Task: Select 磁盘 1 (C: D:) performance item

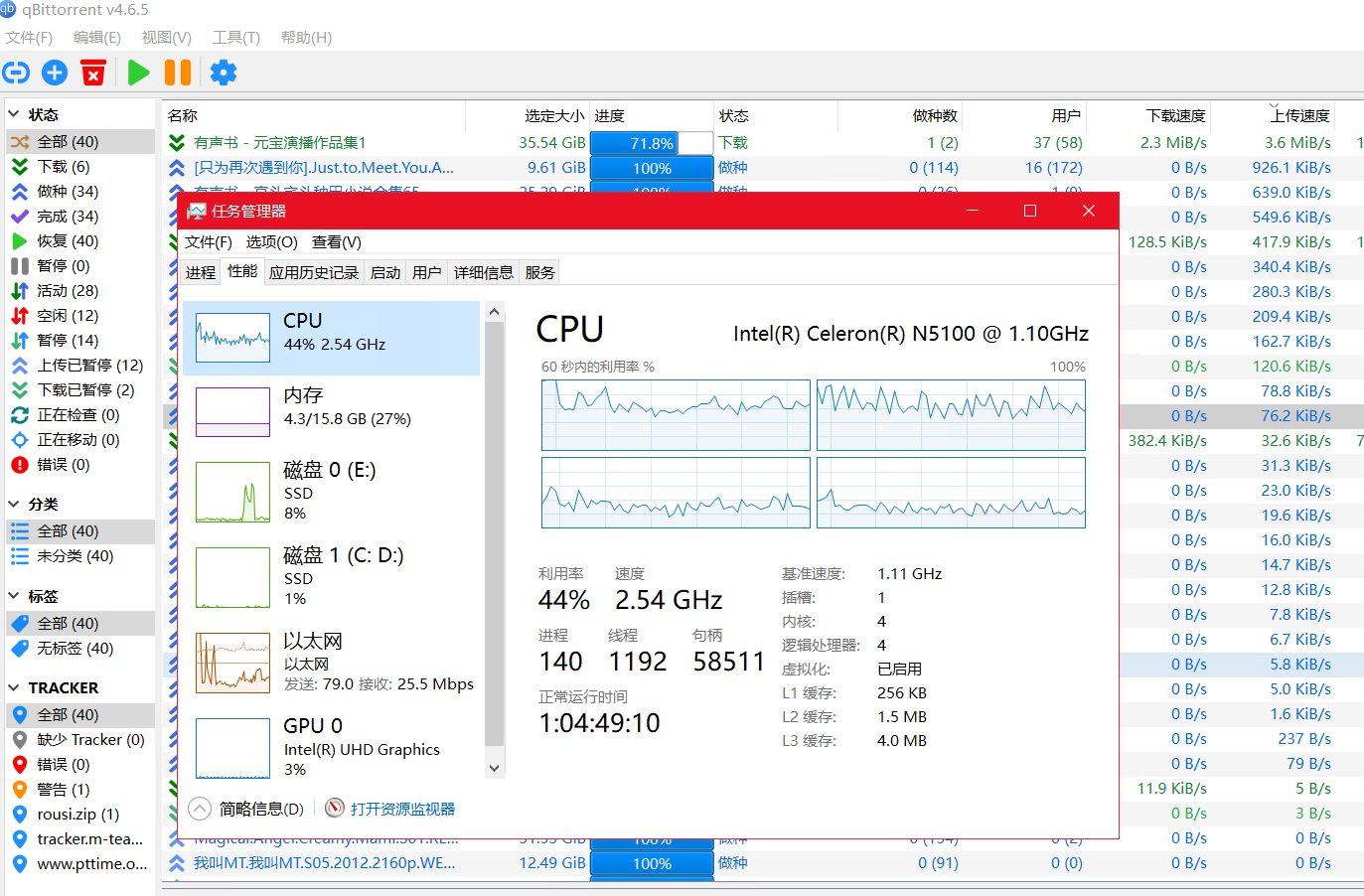Action: click(x=332, y=576)
